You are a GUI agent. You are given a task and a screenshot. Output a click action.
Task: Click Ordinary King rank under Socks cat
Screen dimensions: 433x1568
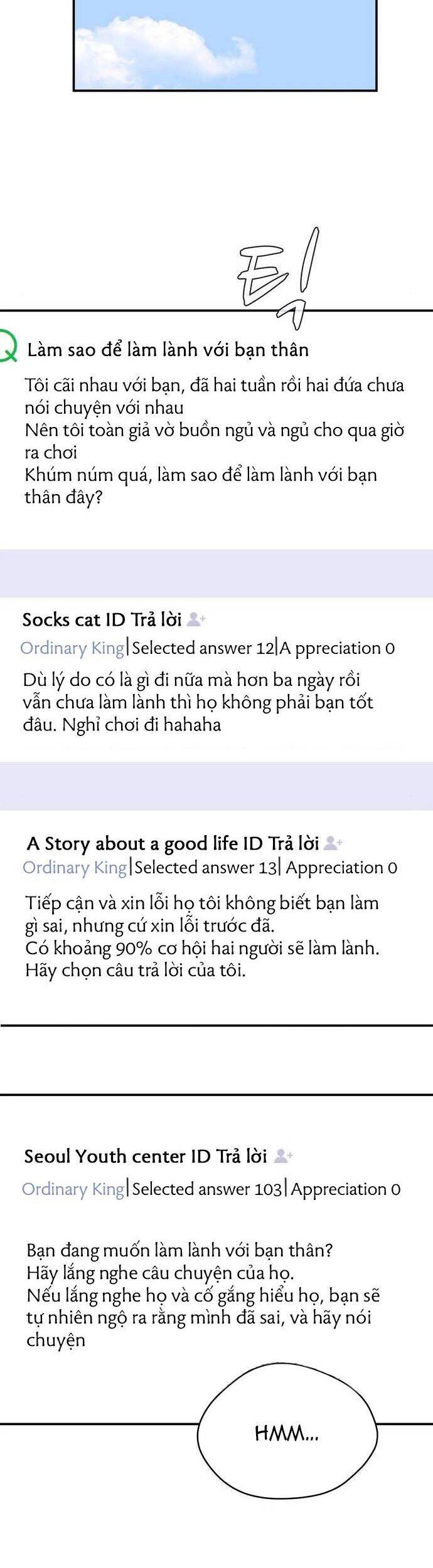click(72, 648)
